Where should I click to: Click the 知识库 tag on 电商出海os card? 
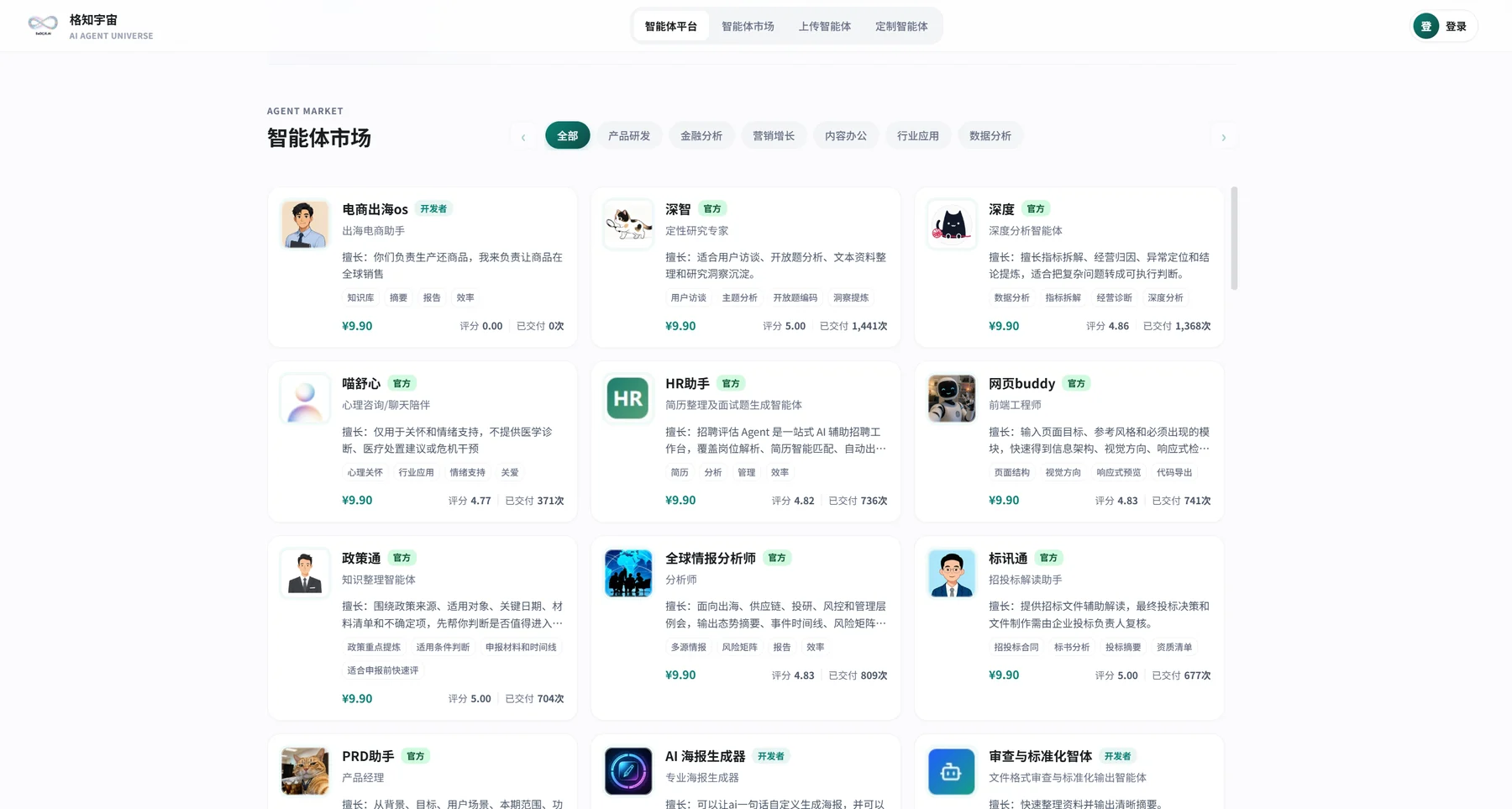point(360,297)
